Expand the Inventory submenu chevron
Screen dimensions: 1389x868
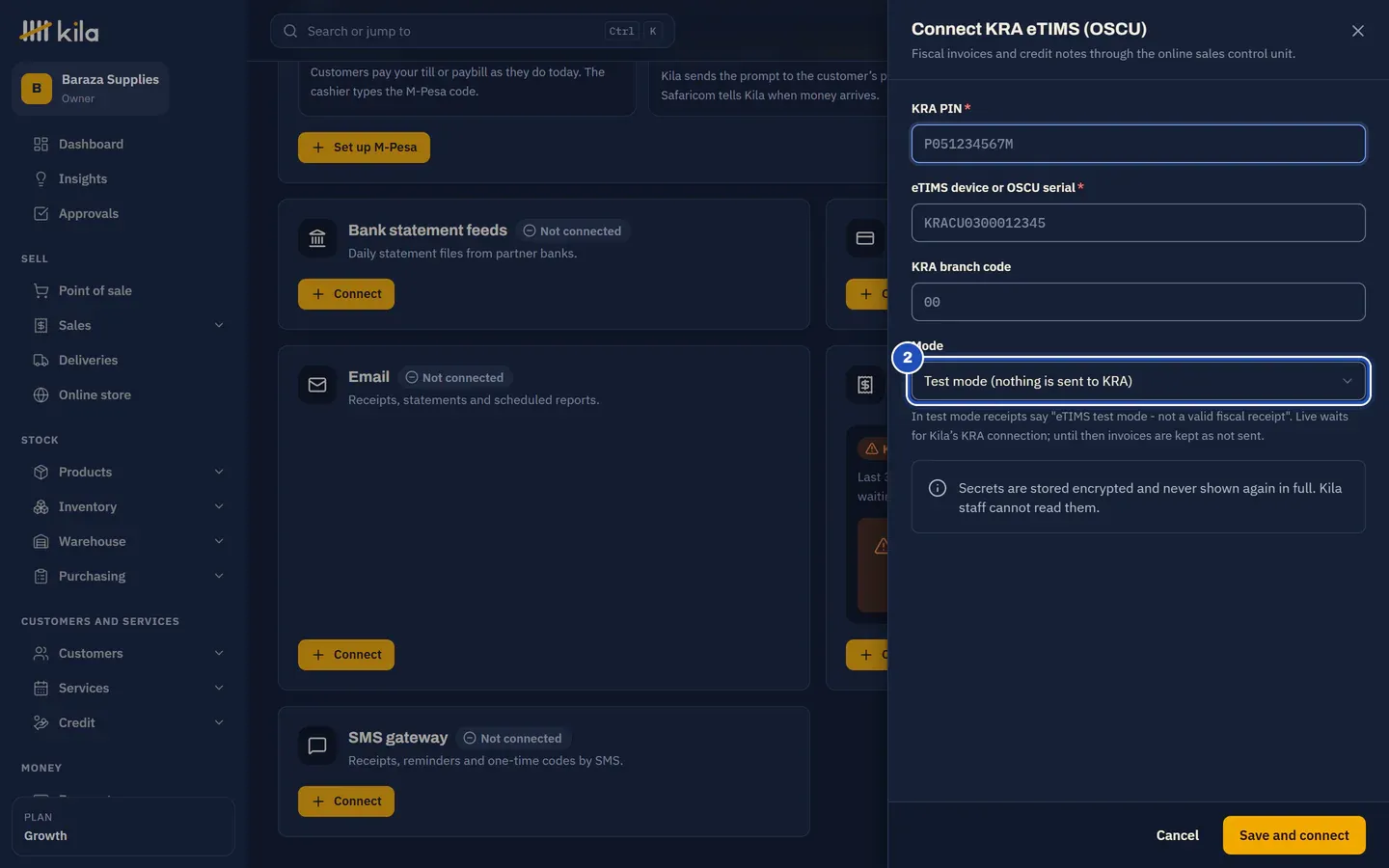[219, 506]
